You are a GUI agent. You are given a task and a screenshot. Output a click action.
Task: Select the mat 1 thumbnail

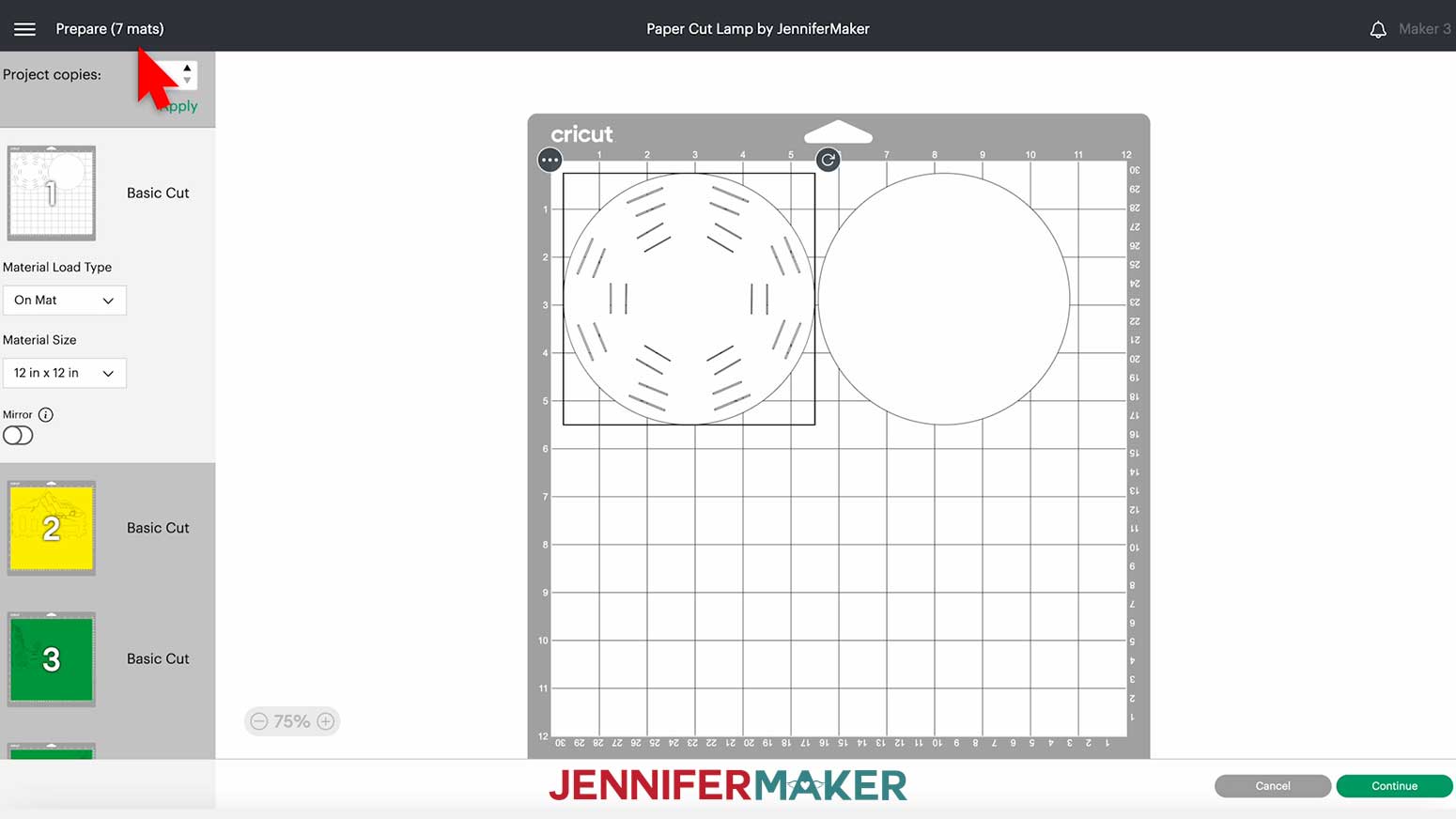coord(52,193)
